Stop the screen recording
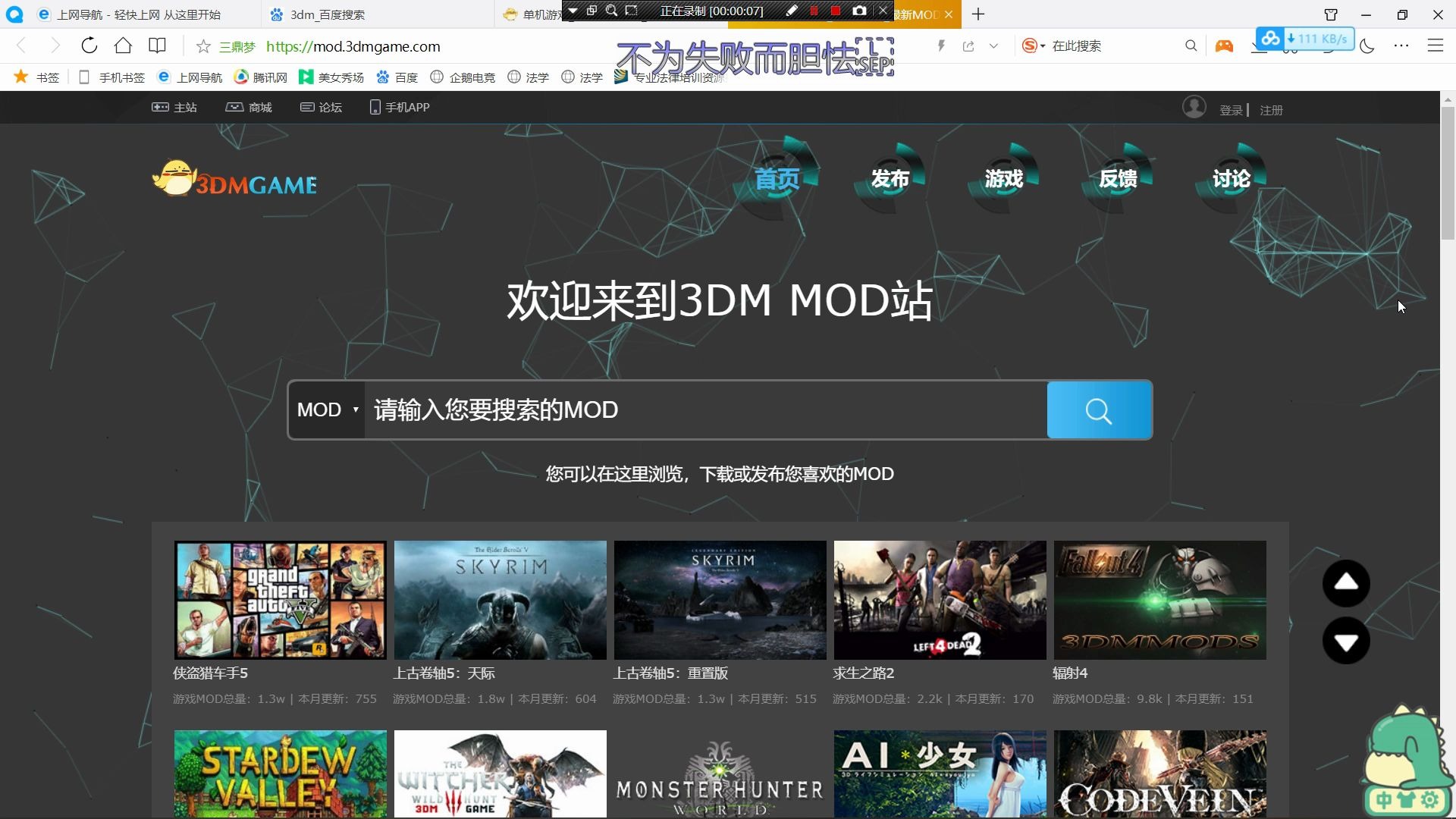This screenshot has height=819, width=1456. point(836,11)
